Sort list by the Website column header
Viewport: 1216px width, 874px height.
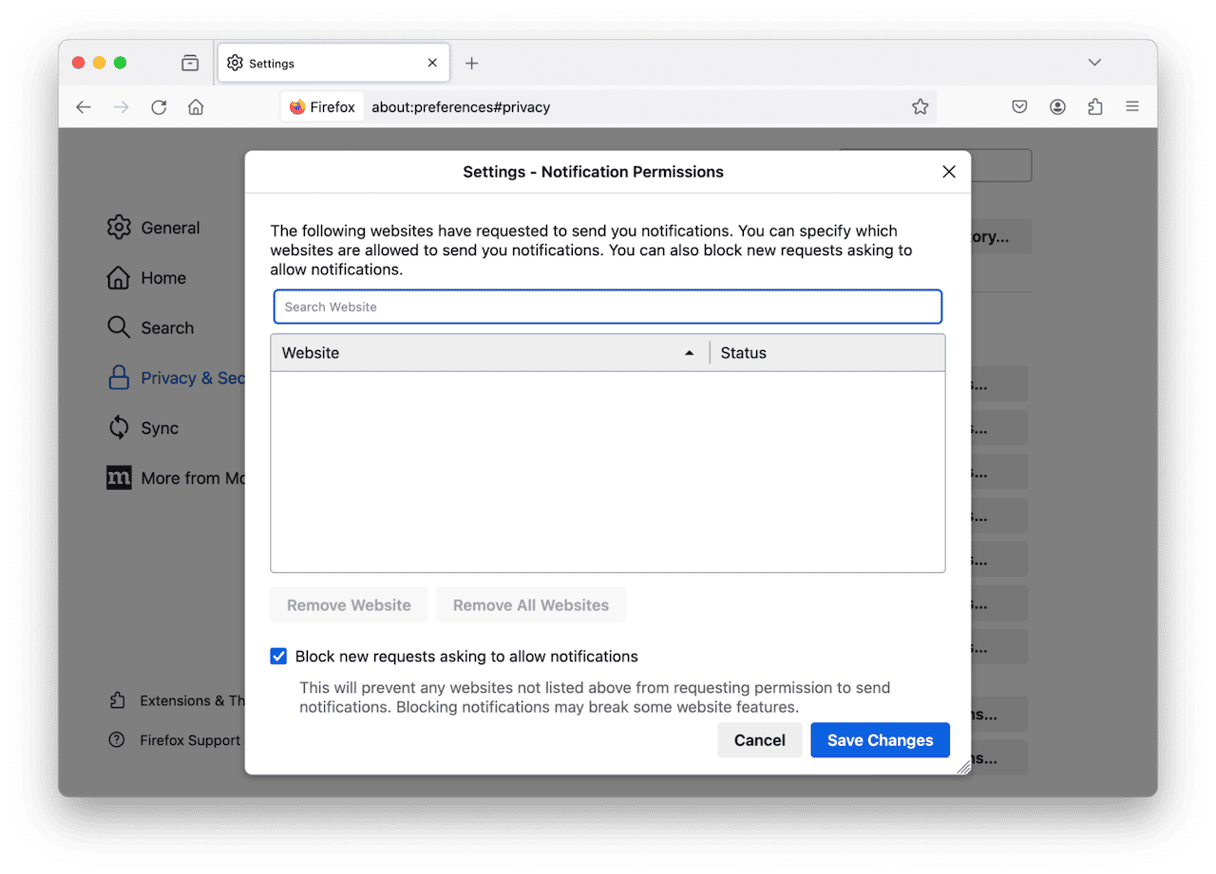coord(480,353)
